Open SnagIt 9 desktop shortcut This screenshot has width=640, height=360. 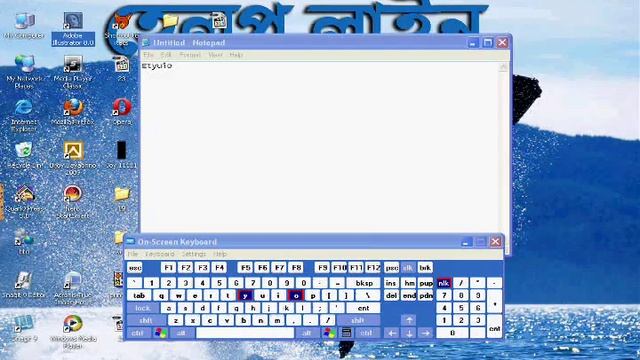coord(24,328)
